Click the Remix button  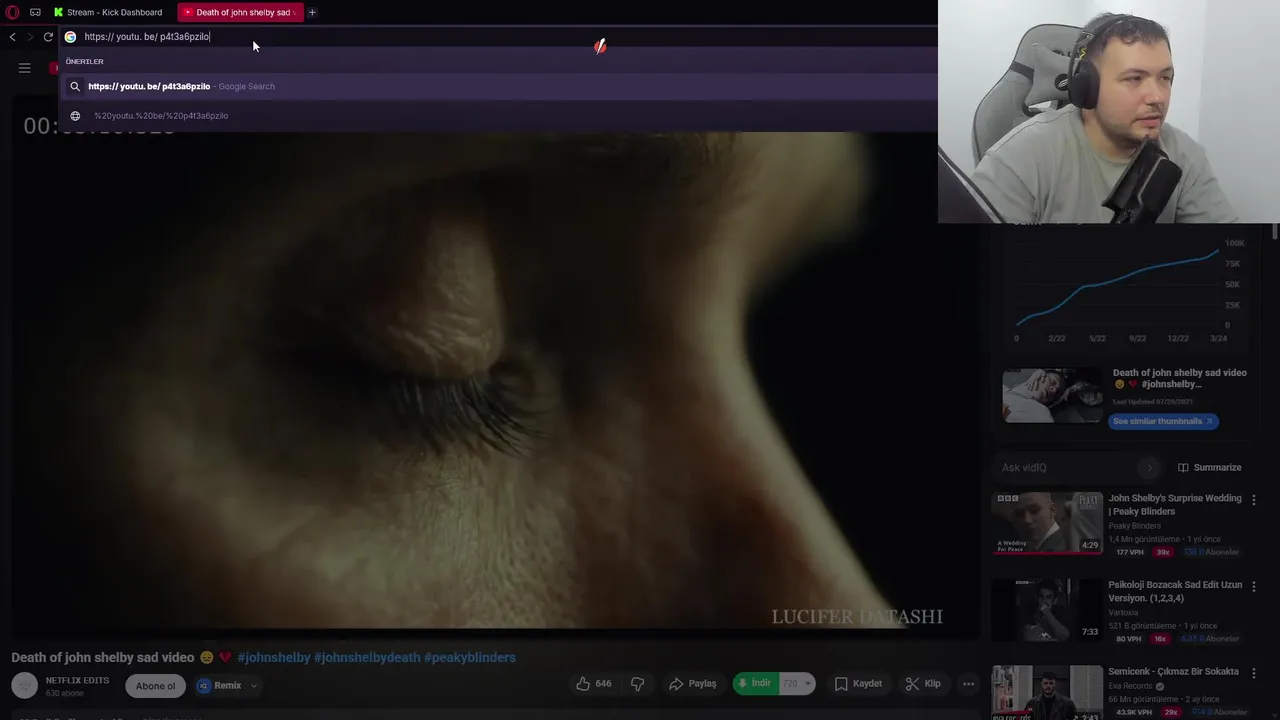[220, 685]
